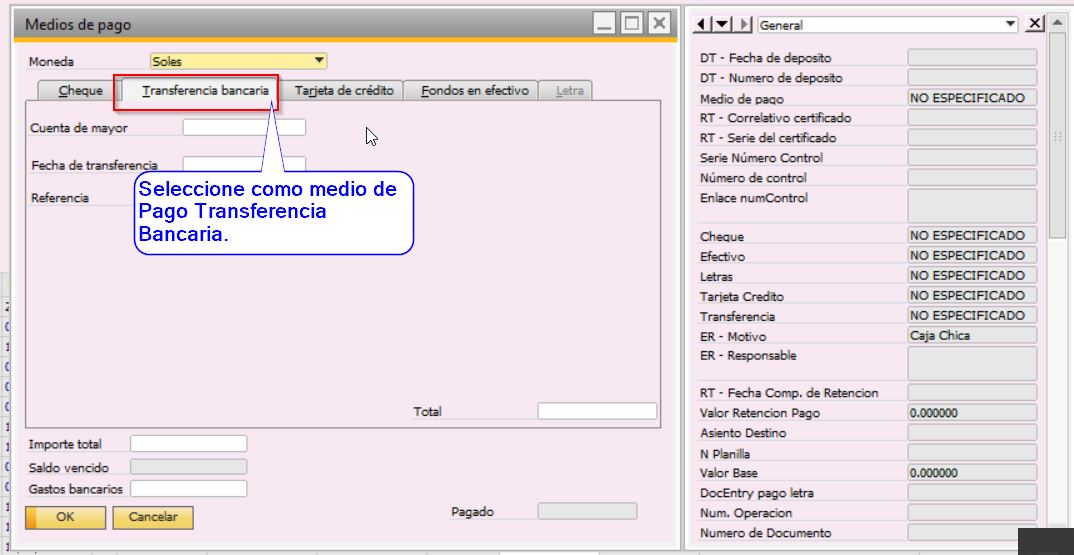Click the left arrow in side panel header
The height and width of the screenshot is (555, 1074).
(701, 24)
